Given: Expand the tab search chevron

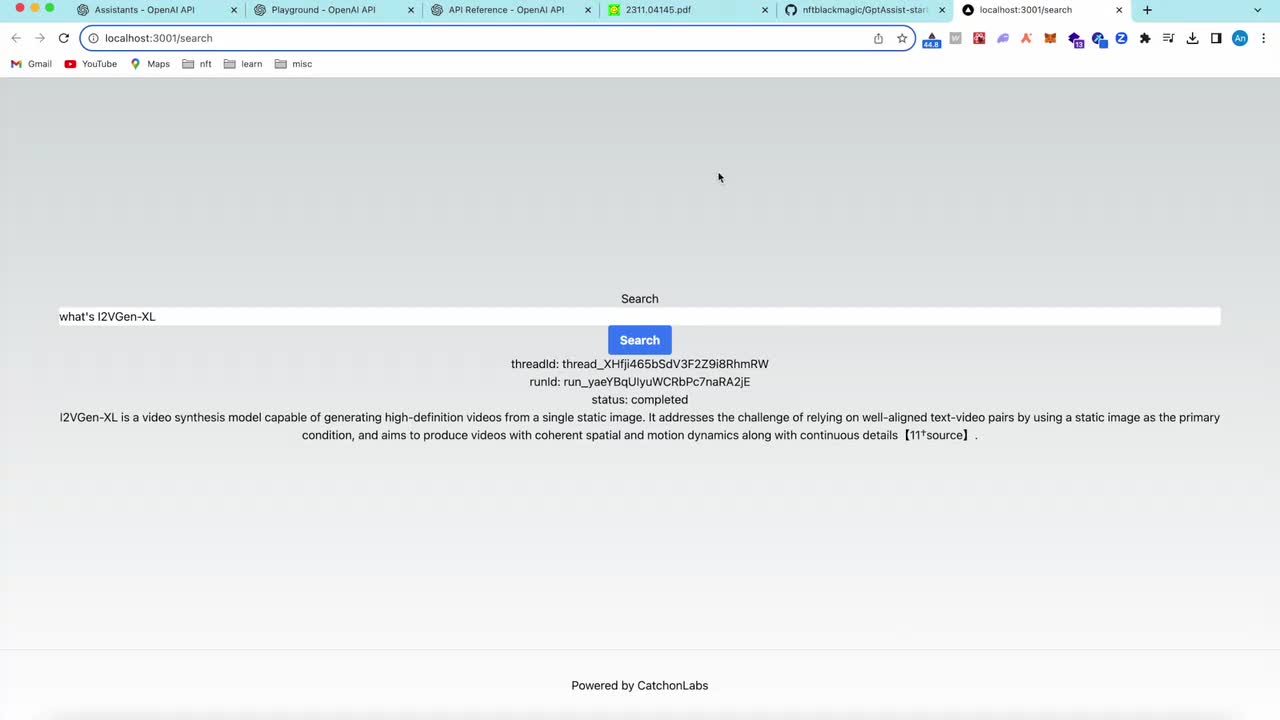Looking at the screenshot, I should [x=1257, y=10].
